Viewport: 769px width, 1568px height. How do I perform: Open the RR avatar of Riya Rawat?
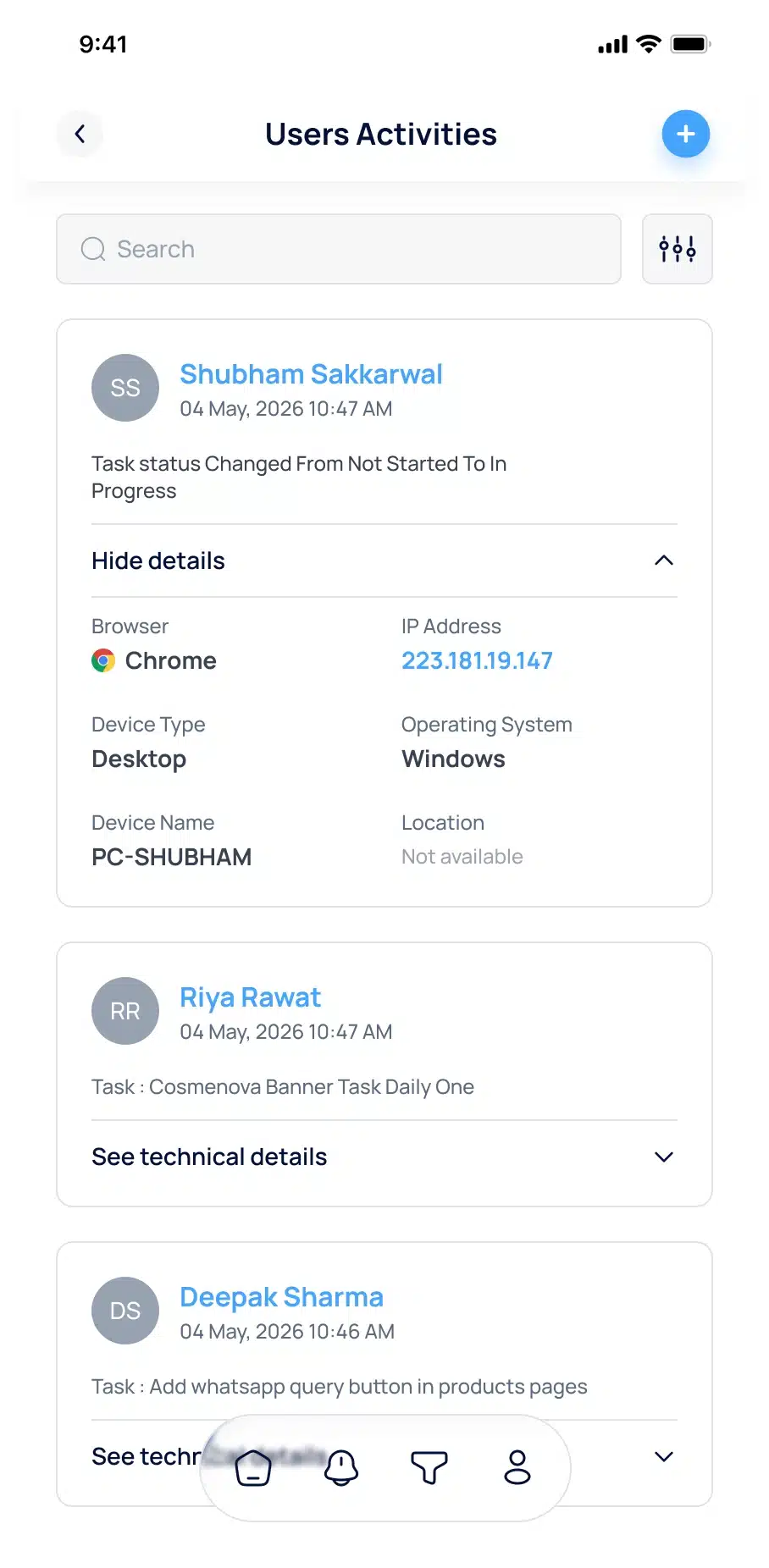coord(125,1011)
